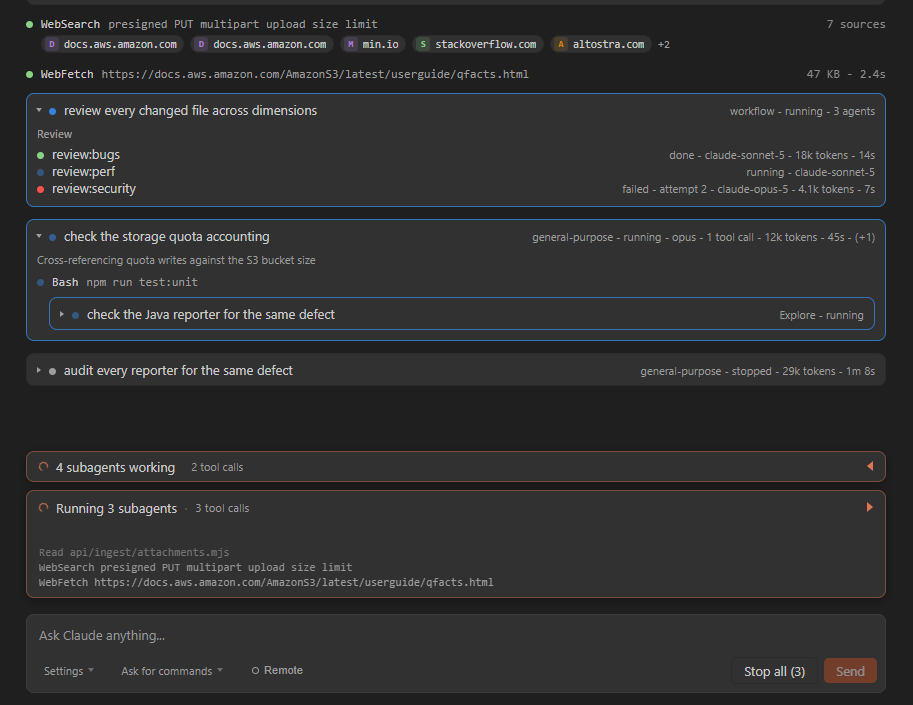This screenshot has width=913, height=705.
Task: Click the M favicon of min.io
Action: pyautogui.click(x=351, y=44)
